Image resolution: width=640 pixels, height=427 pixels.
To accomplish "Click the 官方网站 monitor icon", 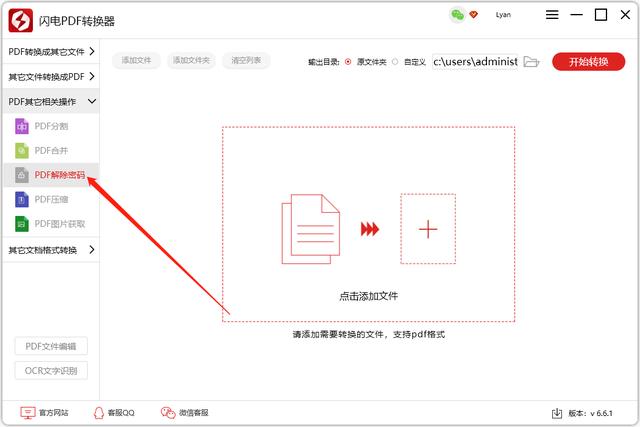I will coord(28,413).
